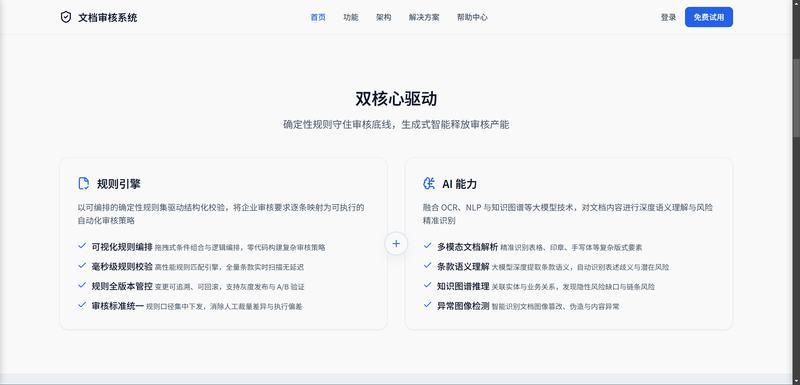Viewport: 800px width, 385px height.
Task: Click the 毫秒级规则校验 feature text
Action: (122, 266)
